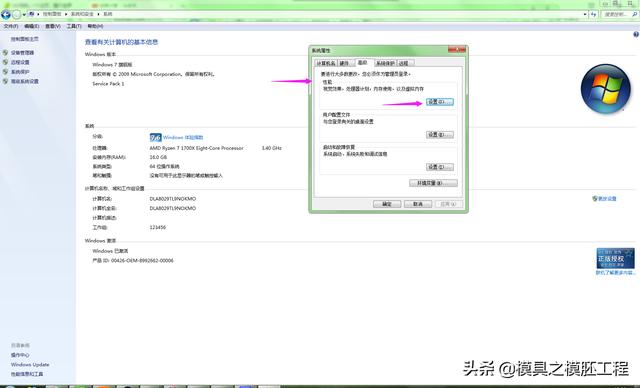Select 控制面板 breadcrumb in address bar
The width and height of the screenshot is (640, 388).
(52, 14)
